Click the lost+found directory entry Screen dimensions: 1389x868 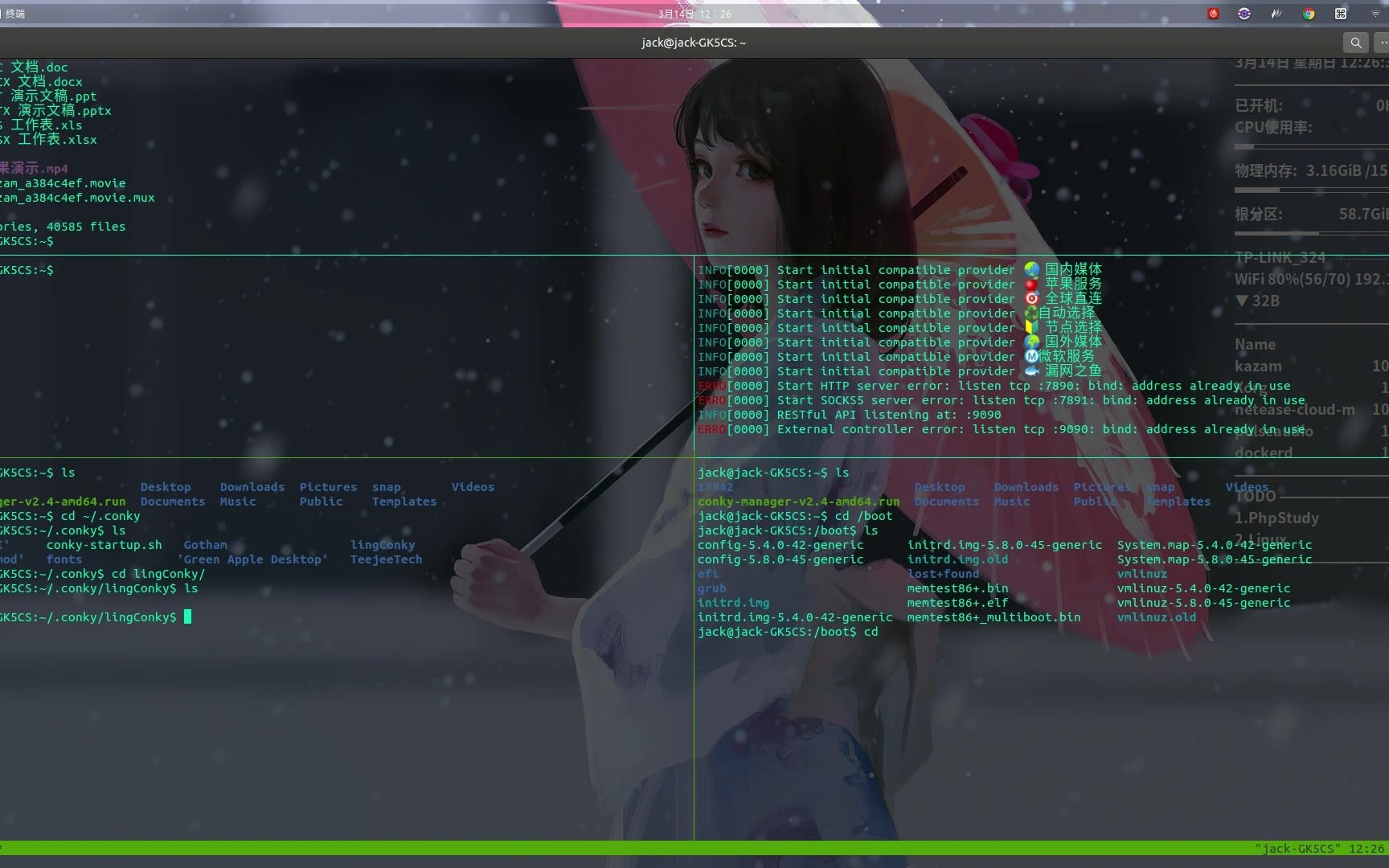943,574
